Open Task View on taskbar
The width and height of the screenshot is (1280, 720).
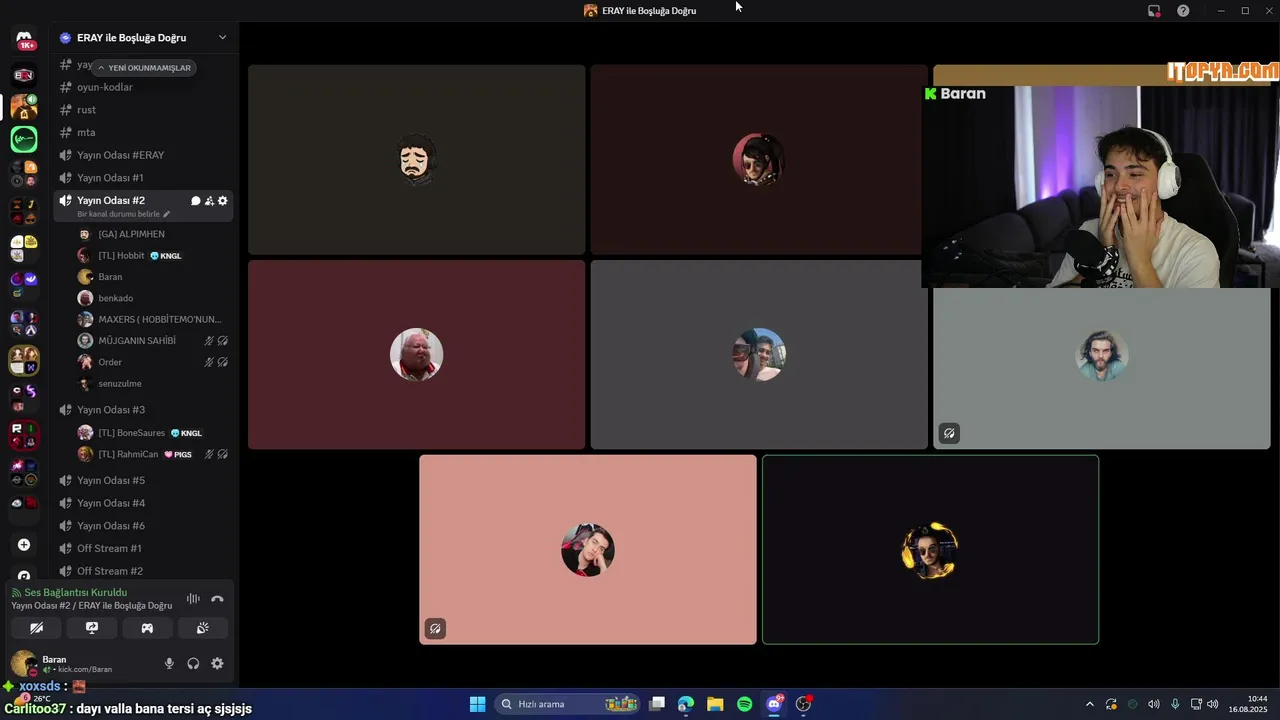(657, 704)
